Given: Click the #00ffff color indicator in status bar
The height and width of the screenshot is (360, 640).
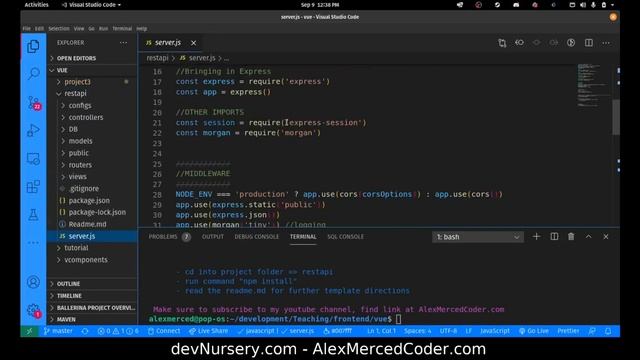Looking at the screenshot, I should (338, 331).
